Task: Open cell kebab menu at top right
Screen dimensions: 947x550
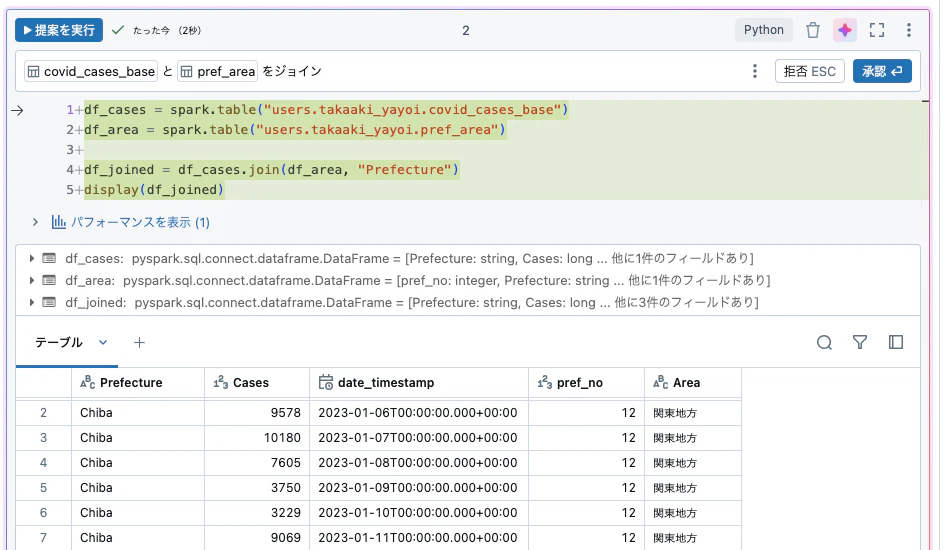Action: pyautogui.click(x=908, y=30)
